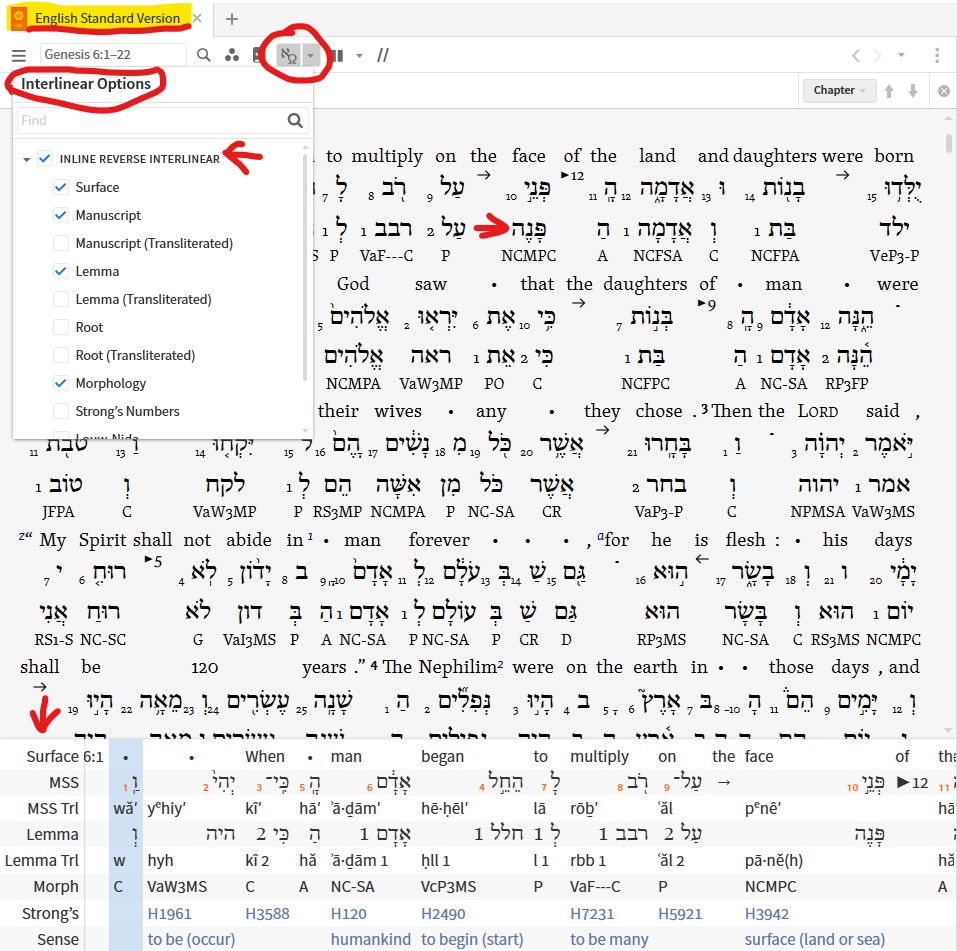Add a new tab with the plus icon

pos(231,19)
